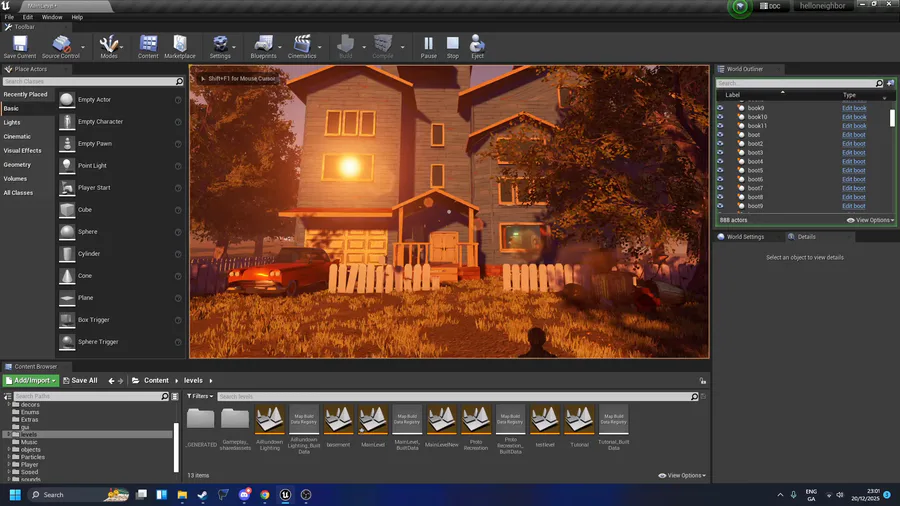
Task: Open Cinematics toolbar button
Action: [302, 46]
